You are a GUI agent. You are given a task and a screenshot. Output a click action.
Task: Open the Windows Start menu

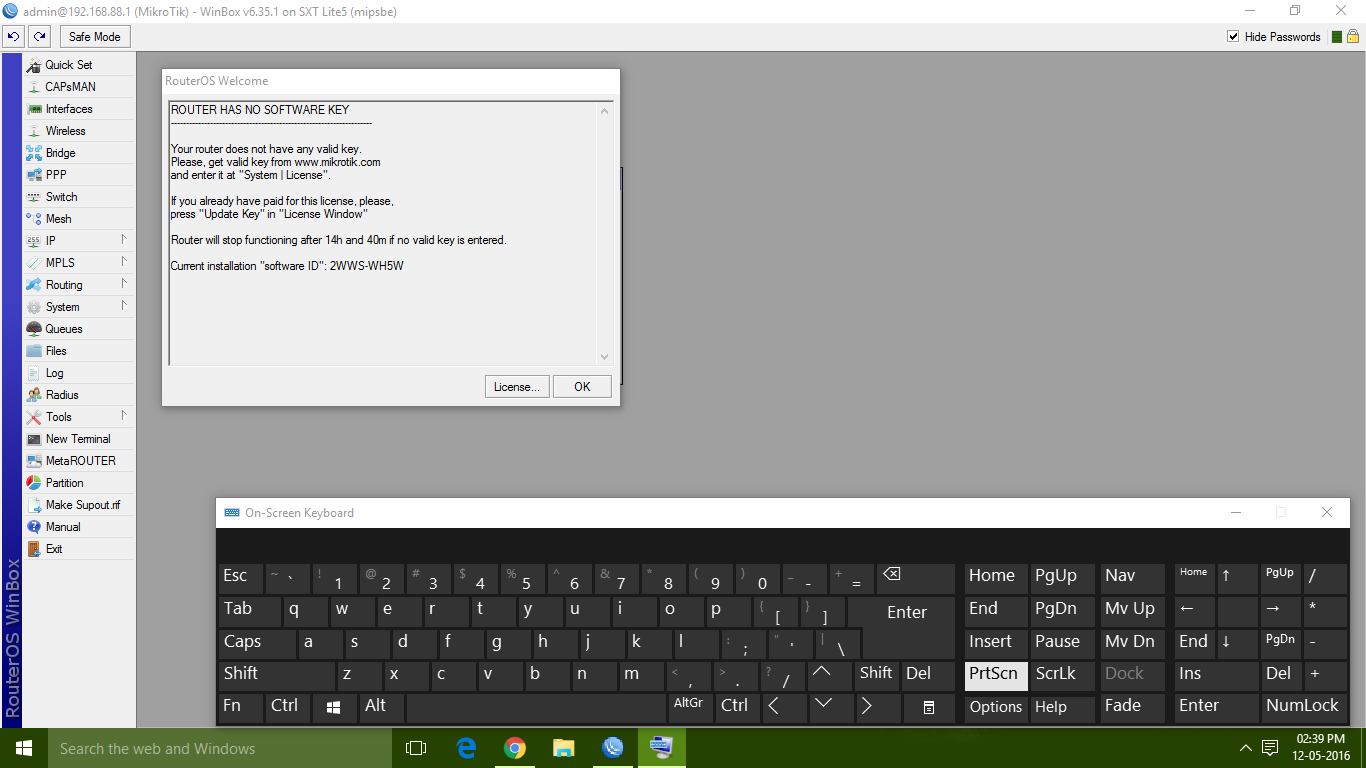pyautogui.click(x=24, y=748)
